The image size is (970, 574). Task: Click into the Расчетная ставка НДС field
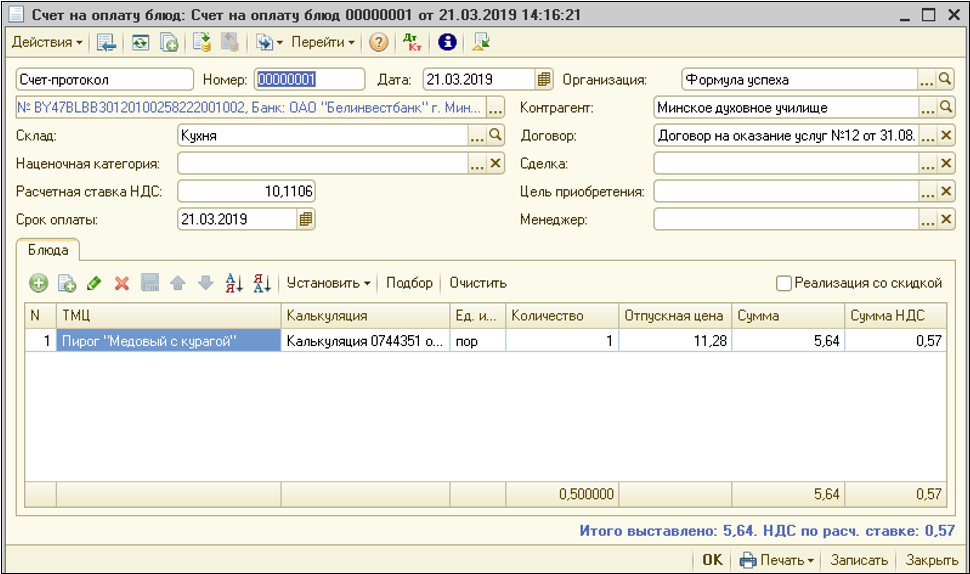[x=246, y=191]
